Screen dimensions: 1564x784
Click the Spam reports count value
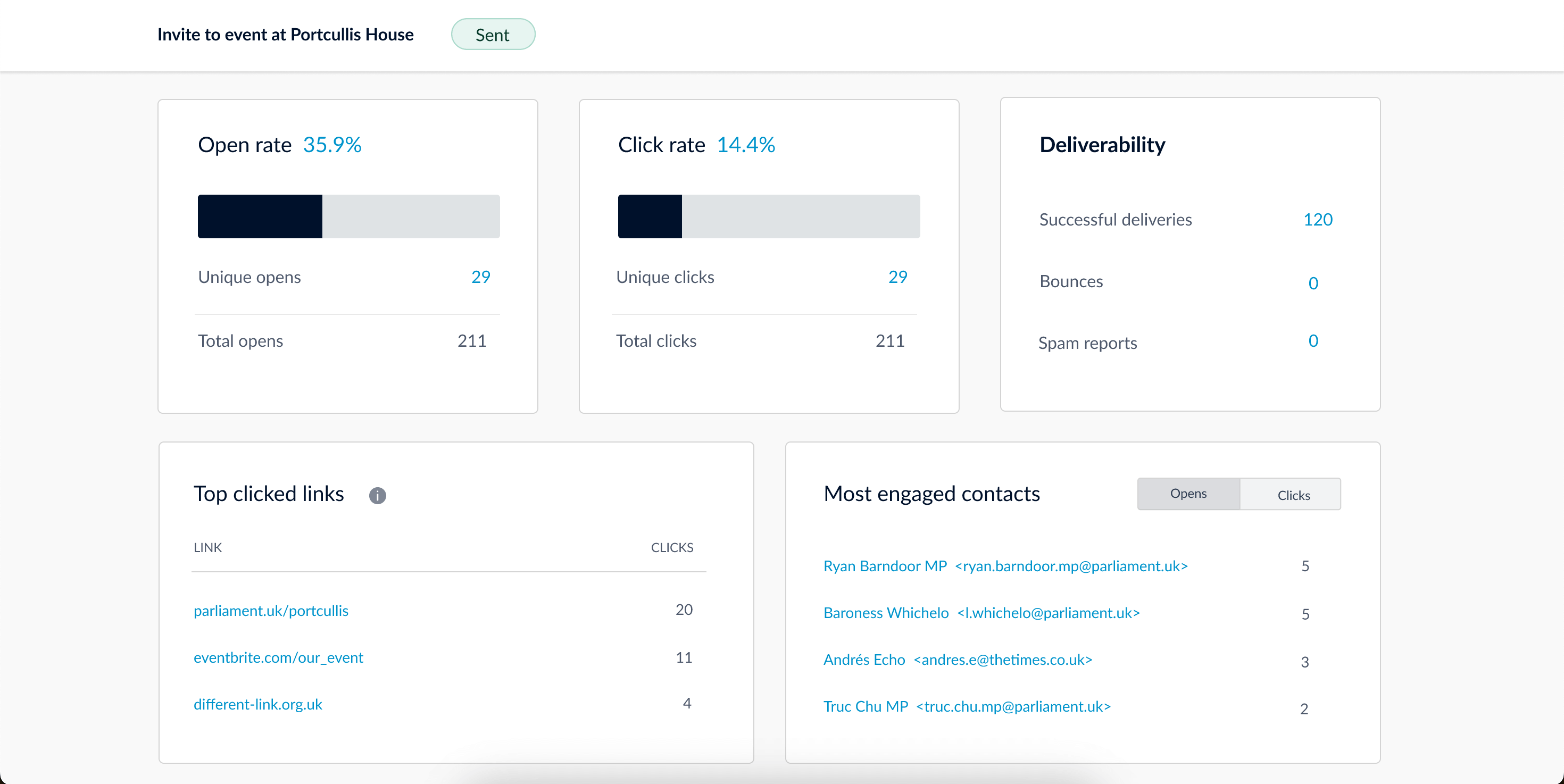pyautogui.click(x=1313, y=340)
